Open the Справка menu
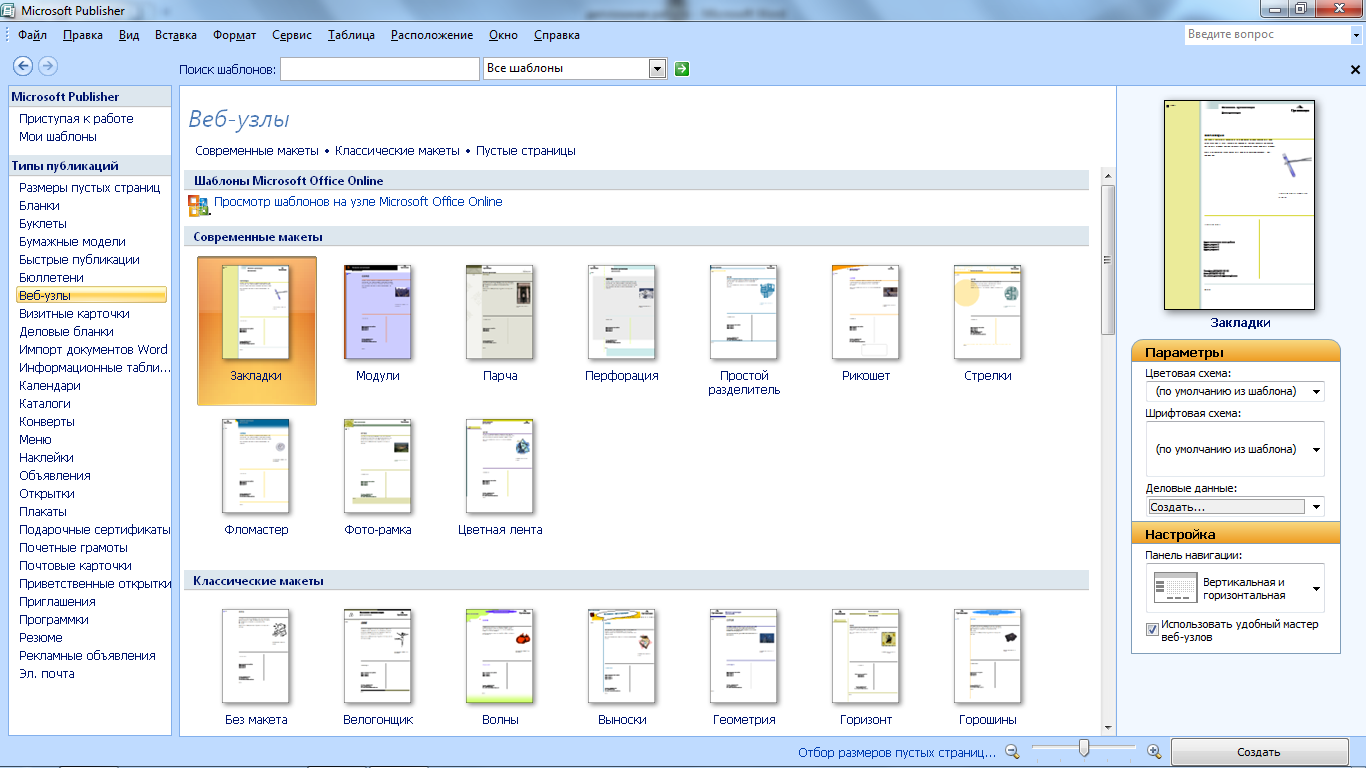 [x=557, y=35]
